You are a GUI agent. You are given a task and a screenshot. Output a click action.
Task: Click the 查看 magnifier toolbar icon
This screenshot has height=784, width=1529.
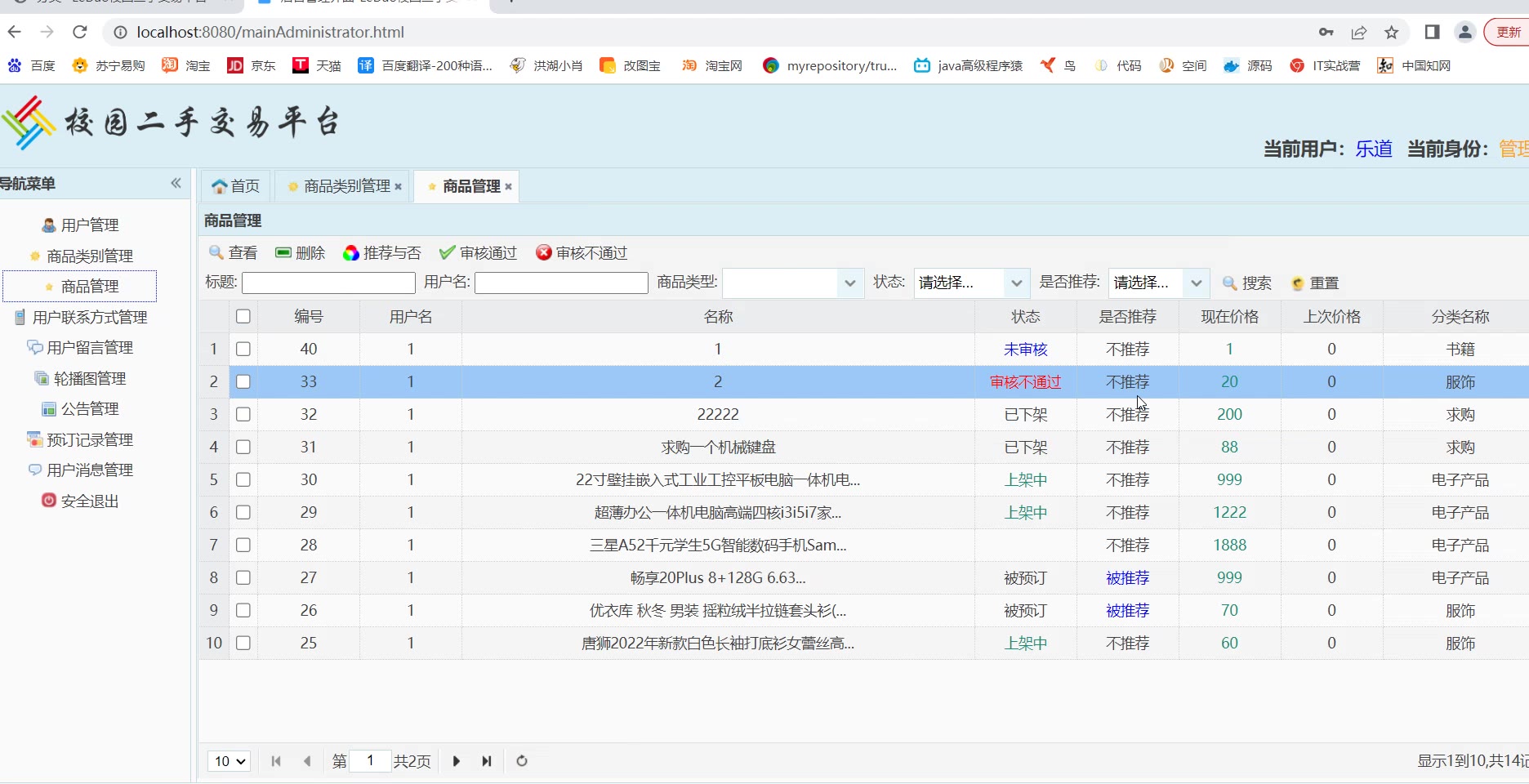point(216,253)
